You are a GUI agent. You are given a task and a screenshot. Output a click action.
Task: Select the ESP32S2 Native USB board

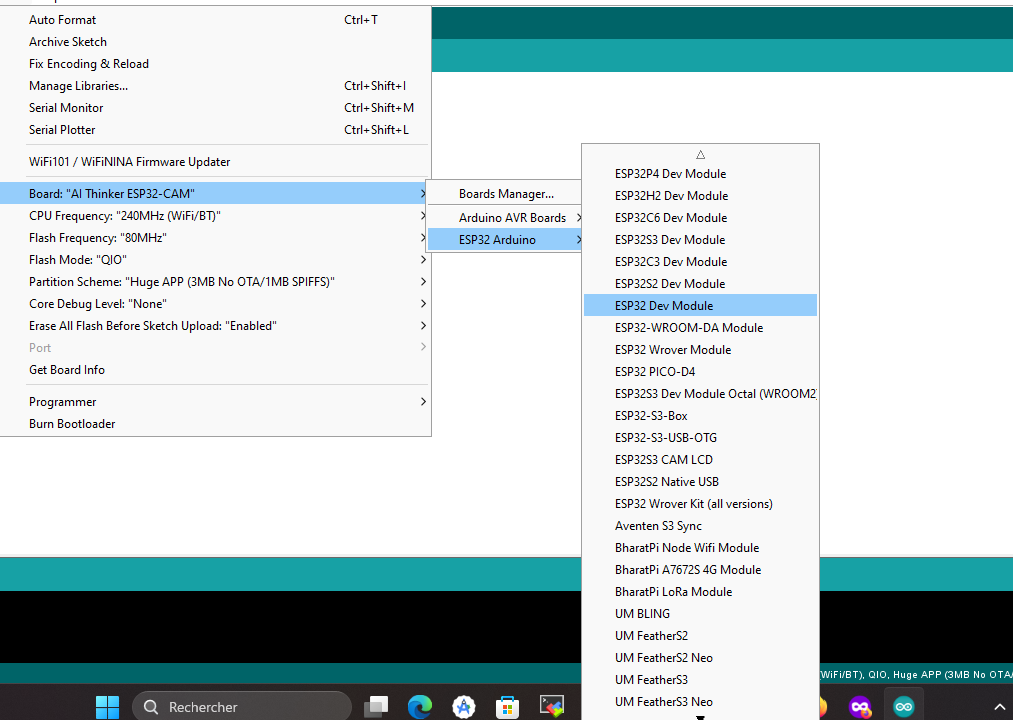tap(700, 481)
